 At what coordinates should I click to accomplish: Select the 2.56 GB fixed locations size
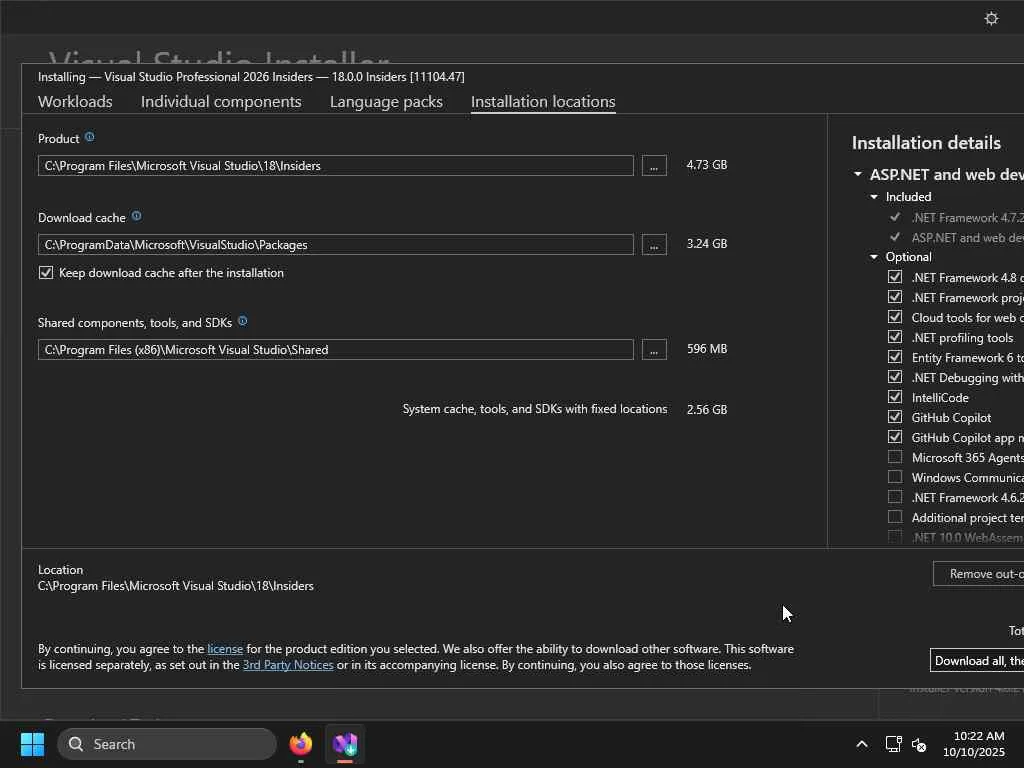click(x=707, y=409)
